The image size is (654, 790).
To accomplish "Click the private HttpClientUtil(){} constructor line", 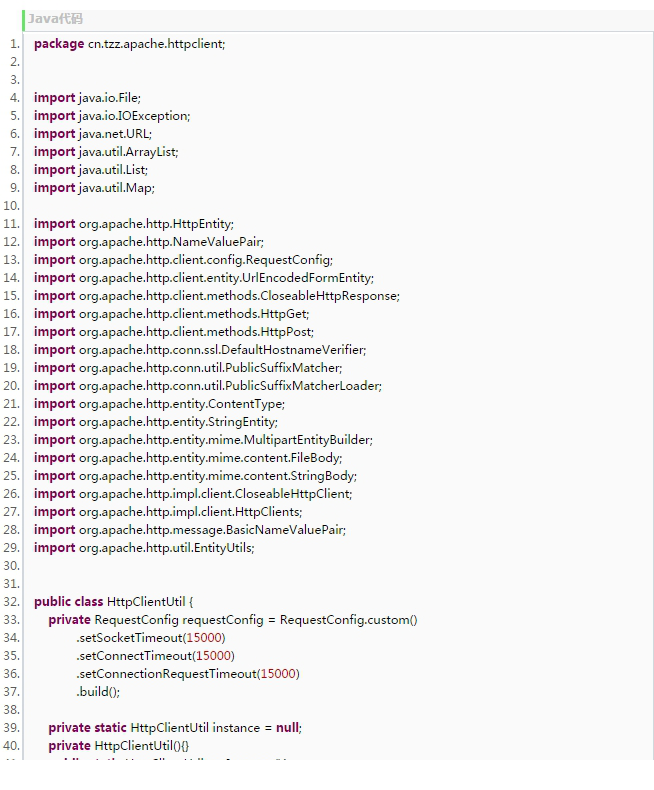I will point(118,746).
